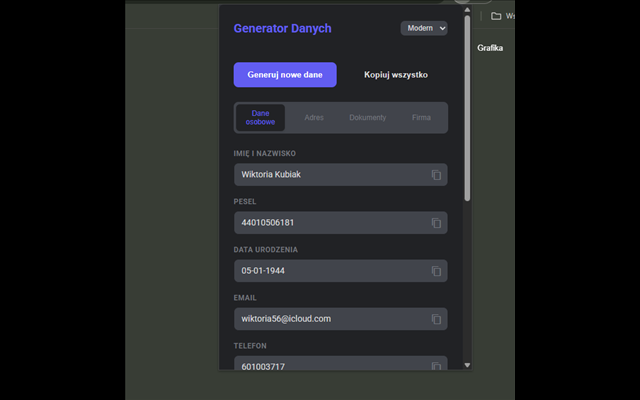Open the Modern theme dropdown
The height and width of the screenshot is (400, 640).
[x=424, y=28]
